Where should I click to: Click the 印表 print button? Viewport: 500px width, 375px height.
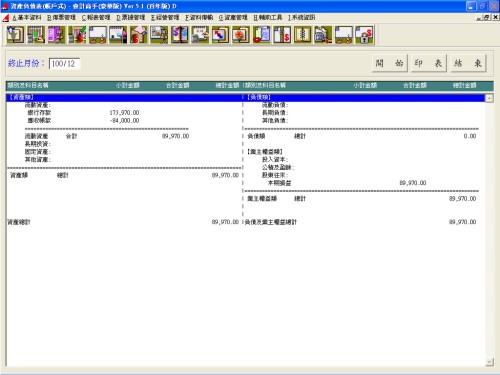(428, 63)
